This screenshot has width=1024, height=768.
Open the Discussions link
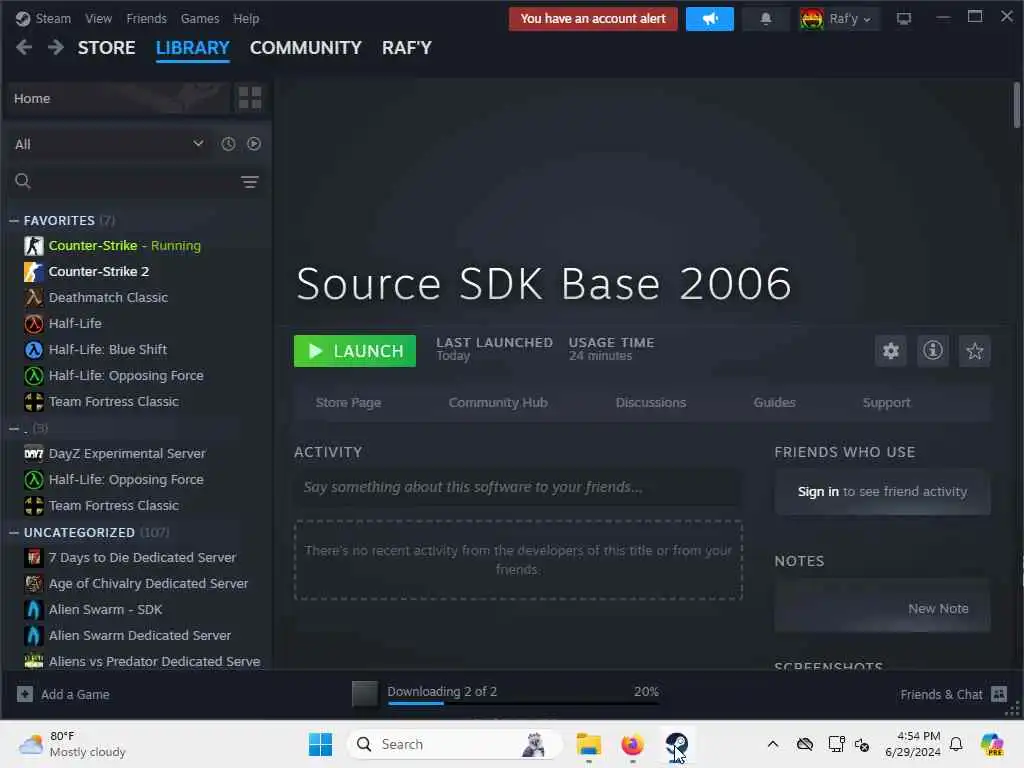tap(650, 403)
